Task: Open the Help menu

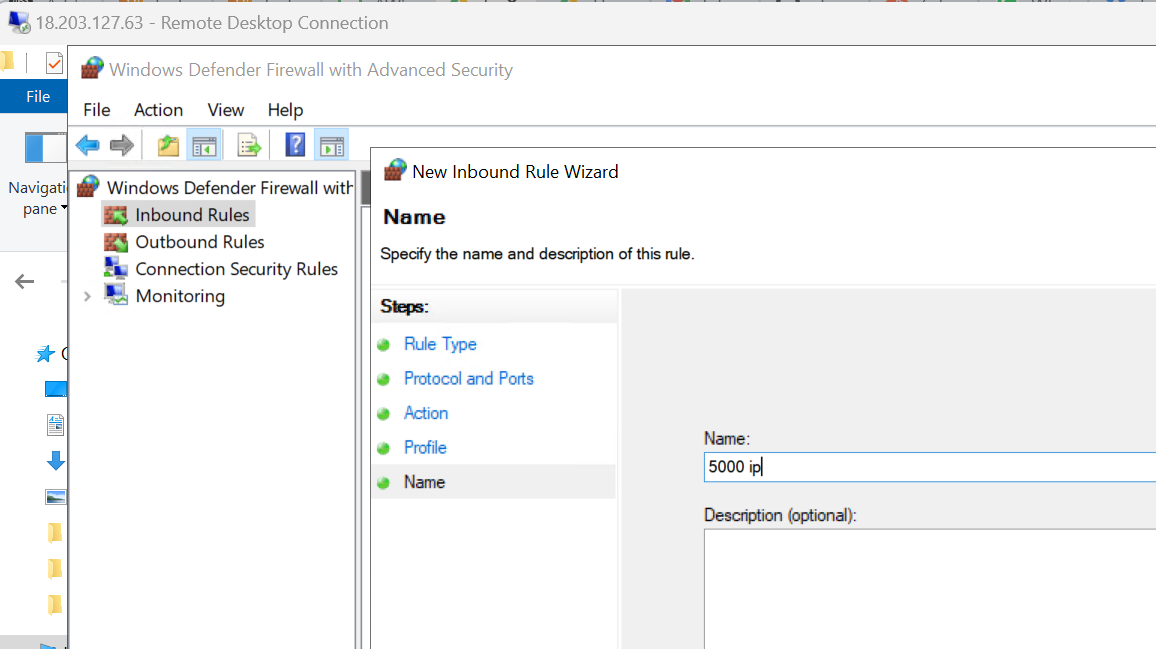Action: pos(285,110)
